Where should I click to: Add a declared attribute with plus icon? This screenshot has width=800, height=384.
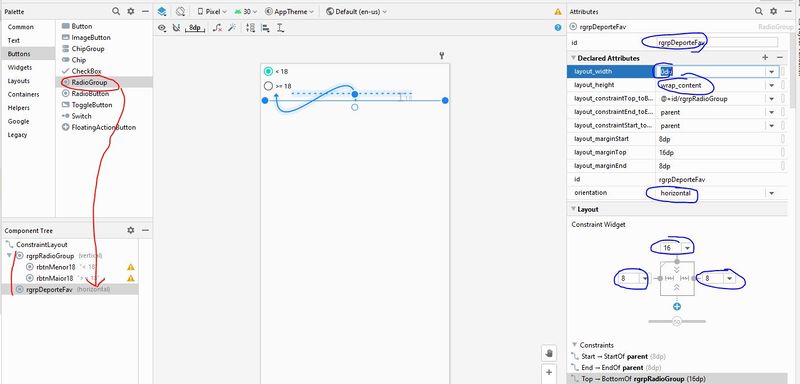tap(765, 58)
